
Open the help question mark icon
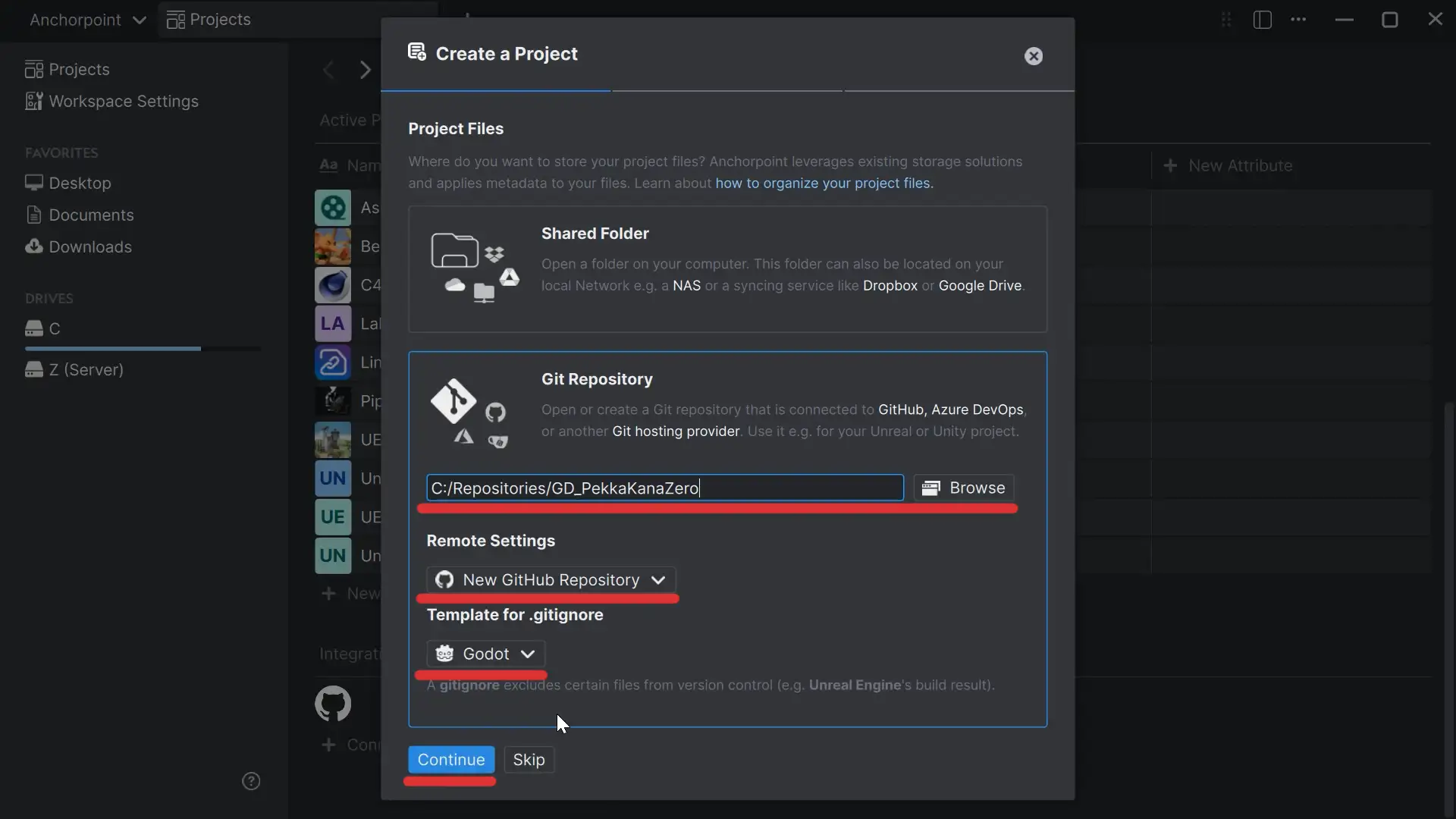252,781
